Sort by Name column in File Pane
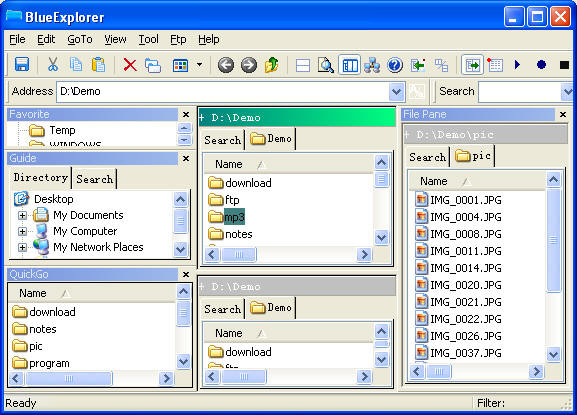 (477, 181)
